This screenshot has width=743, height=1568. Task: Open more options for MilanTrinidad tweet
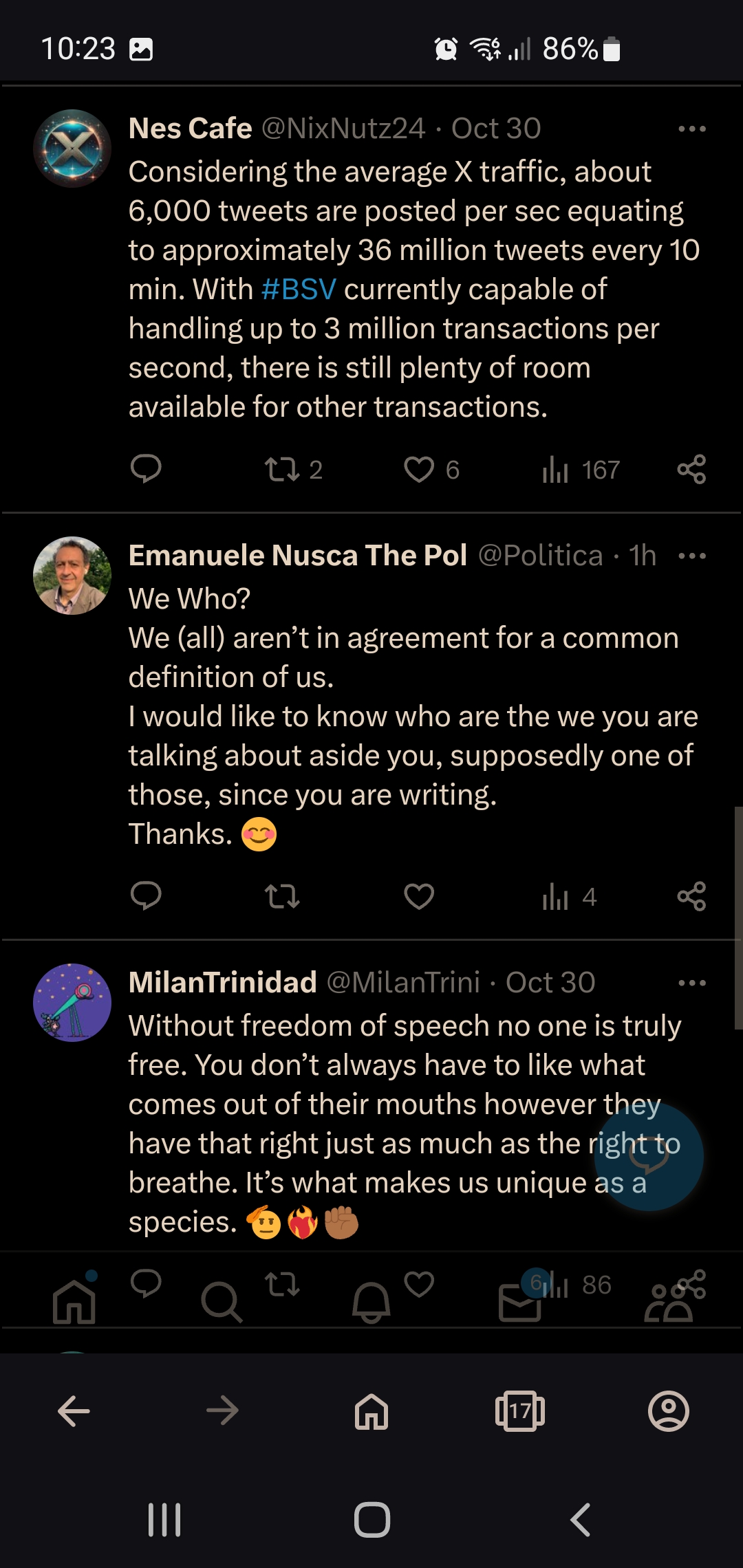(692, 983)
